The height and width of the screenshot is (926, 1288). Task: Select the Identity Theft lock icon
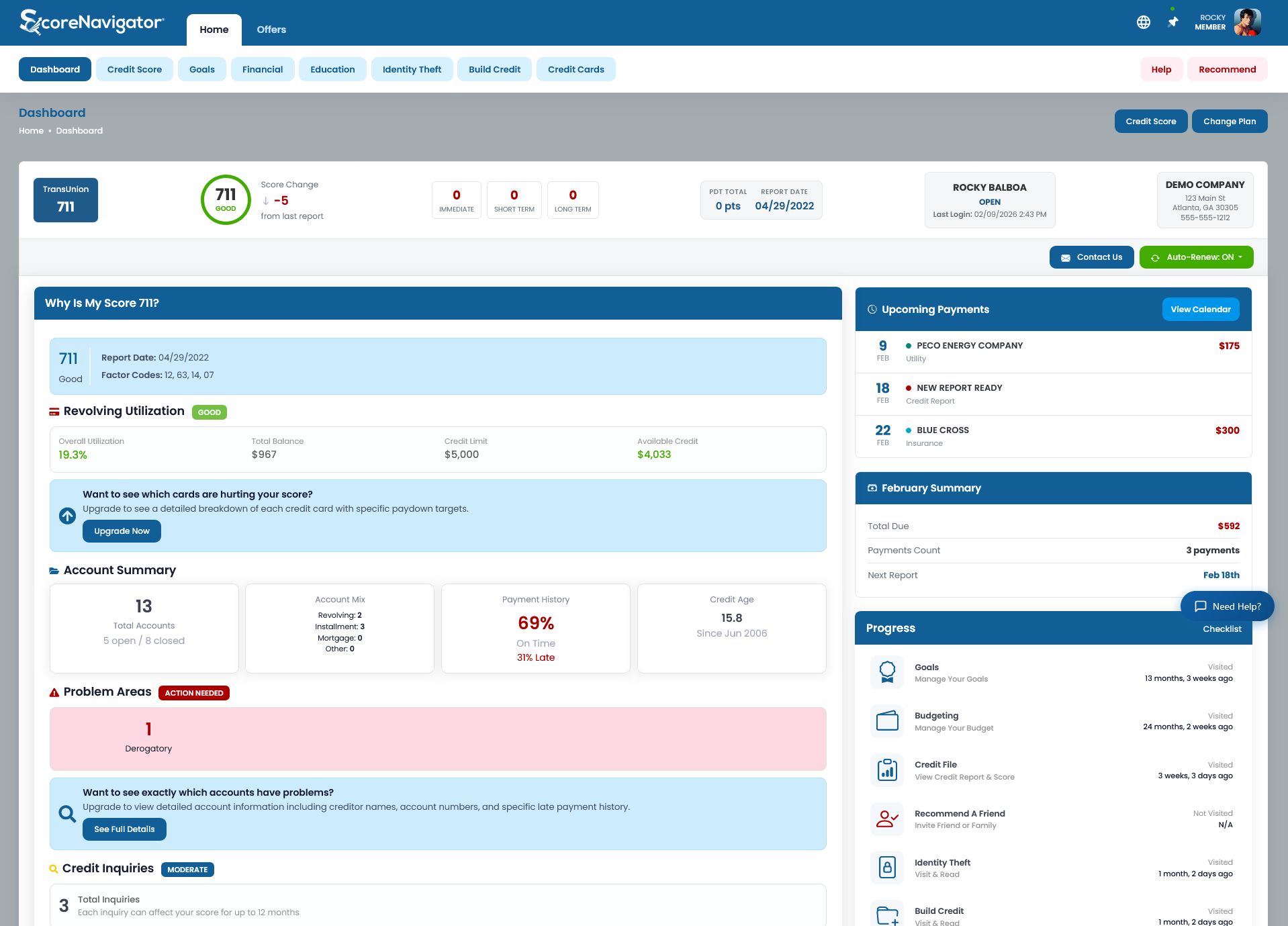click(887, 868)
